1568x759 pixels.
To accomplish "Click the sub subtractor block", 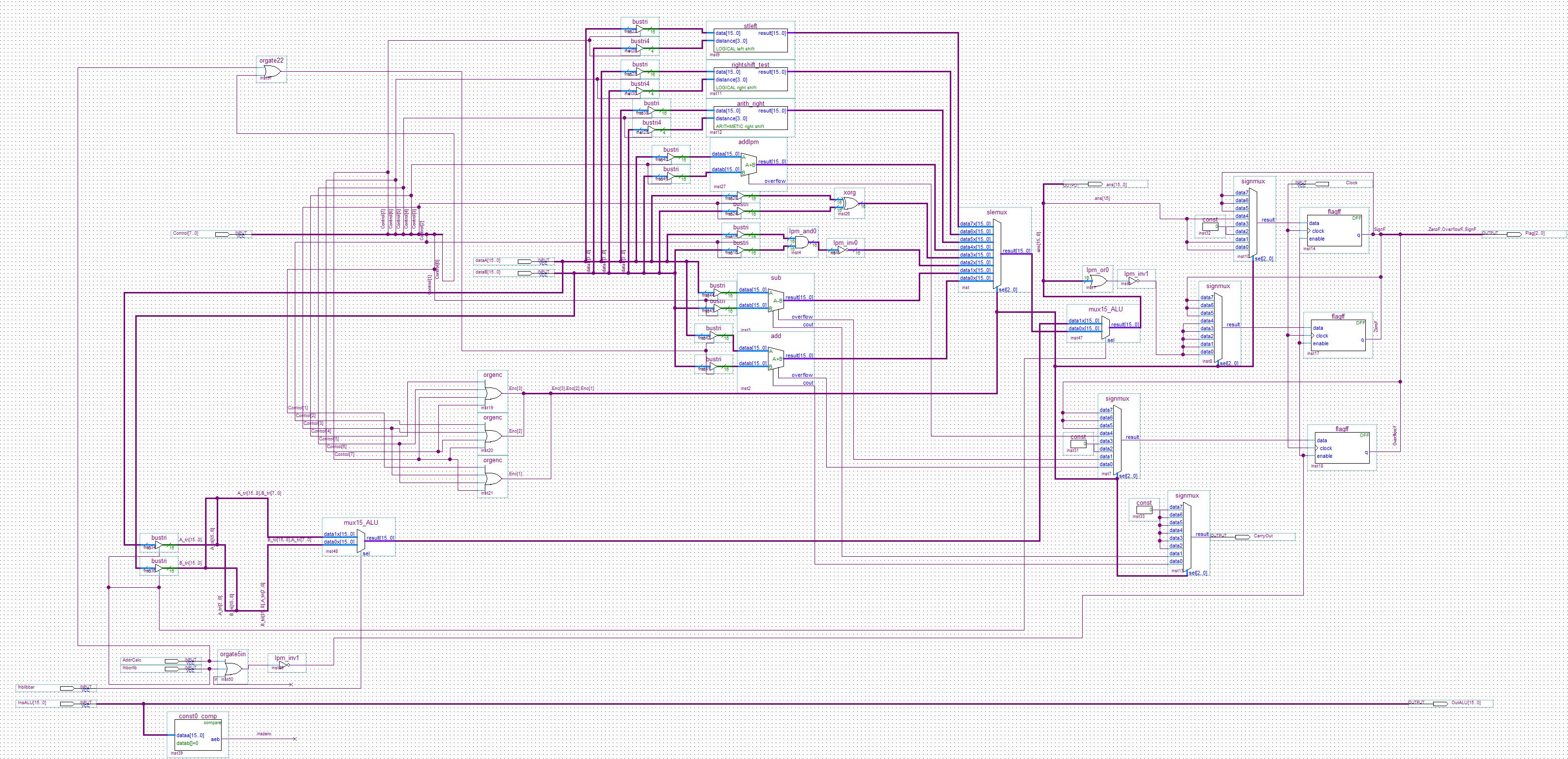I will pos(775,301).
